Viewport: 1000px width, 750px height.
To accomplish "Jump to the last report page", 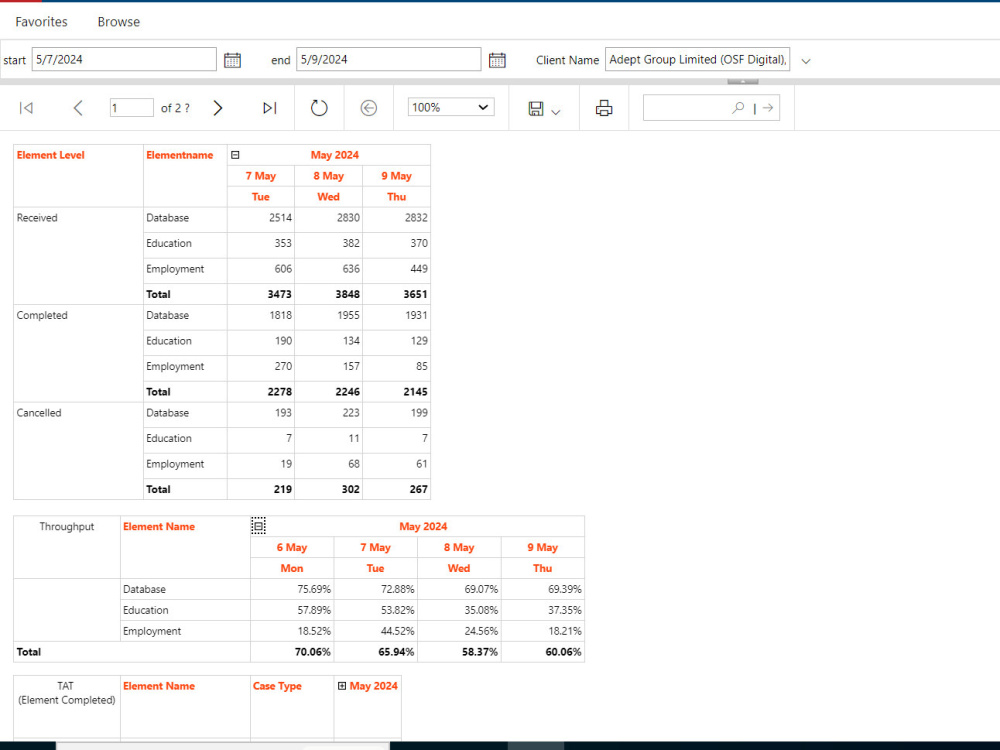I will 270,108.
